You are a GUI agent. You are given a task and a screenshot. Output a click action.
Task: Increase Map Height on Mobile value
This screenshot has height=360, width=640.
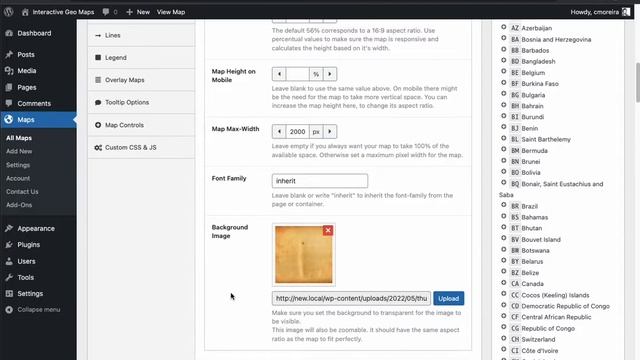pos(330,74)
